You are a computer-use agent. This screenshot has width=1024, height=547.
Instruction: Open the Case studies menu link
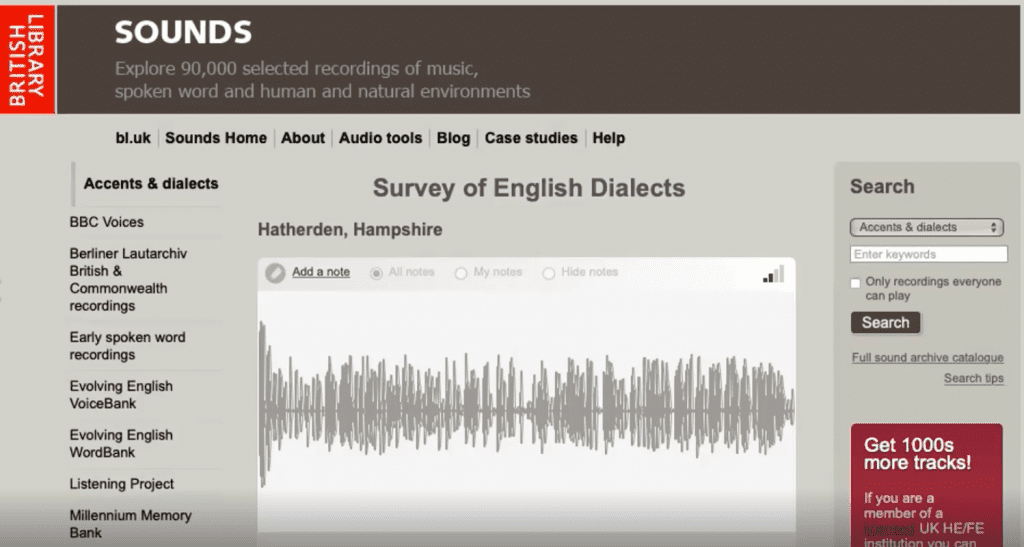tap(531, 138)
